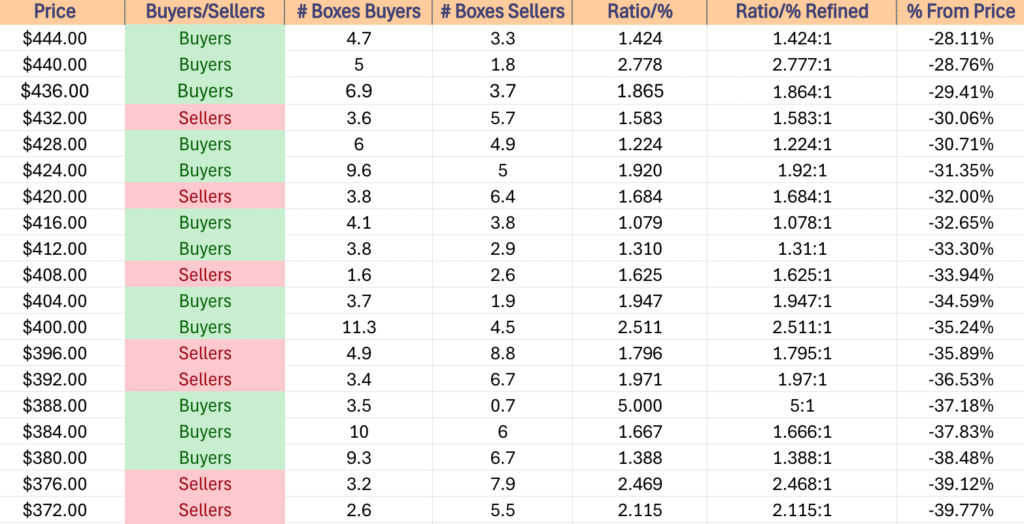
Task: Click the 8.8 sellers boxes cell
Action: 502,353
